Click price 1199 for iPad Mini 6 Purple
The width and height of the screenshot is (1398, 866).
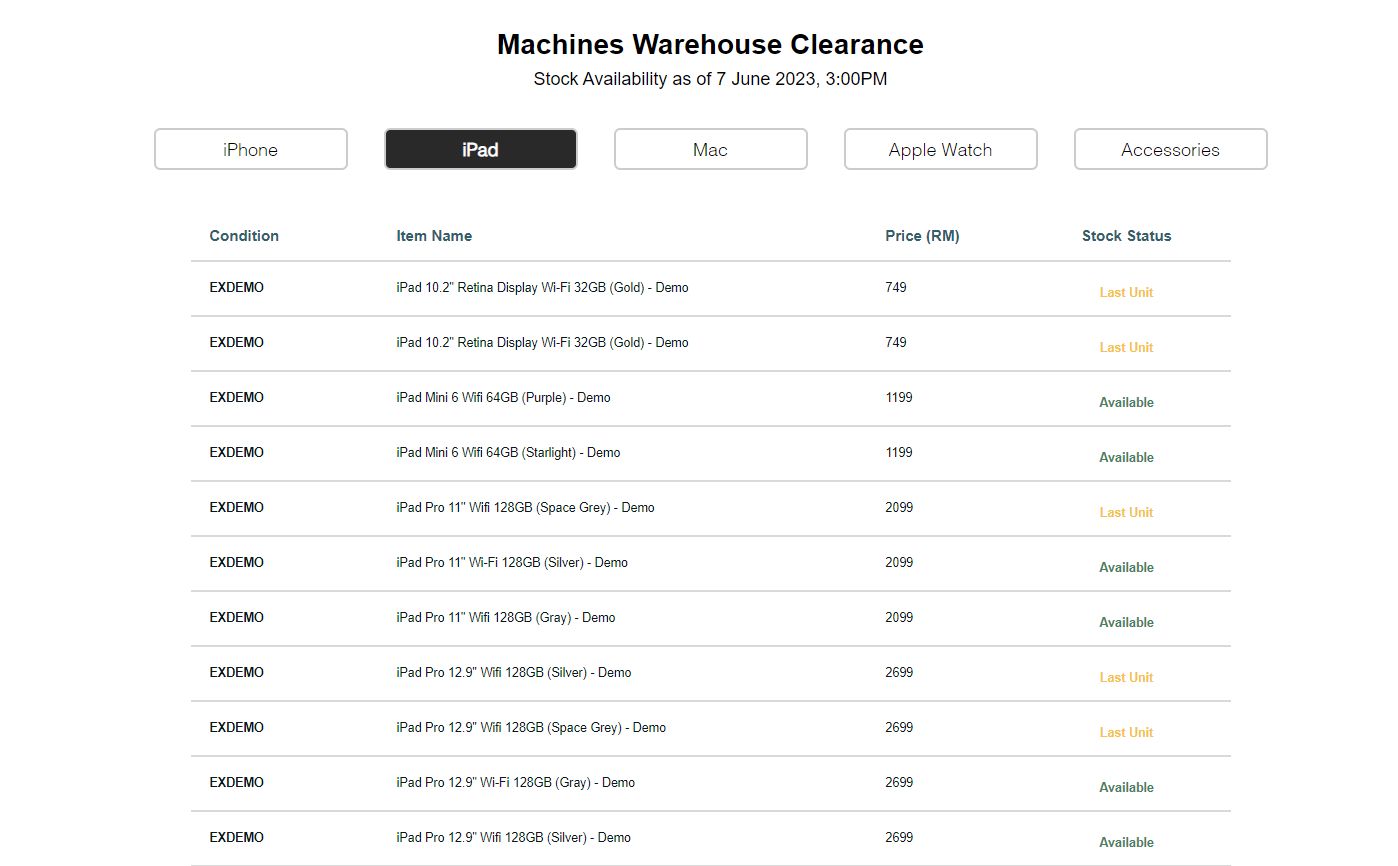(899, 397)
